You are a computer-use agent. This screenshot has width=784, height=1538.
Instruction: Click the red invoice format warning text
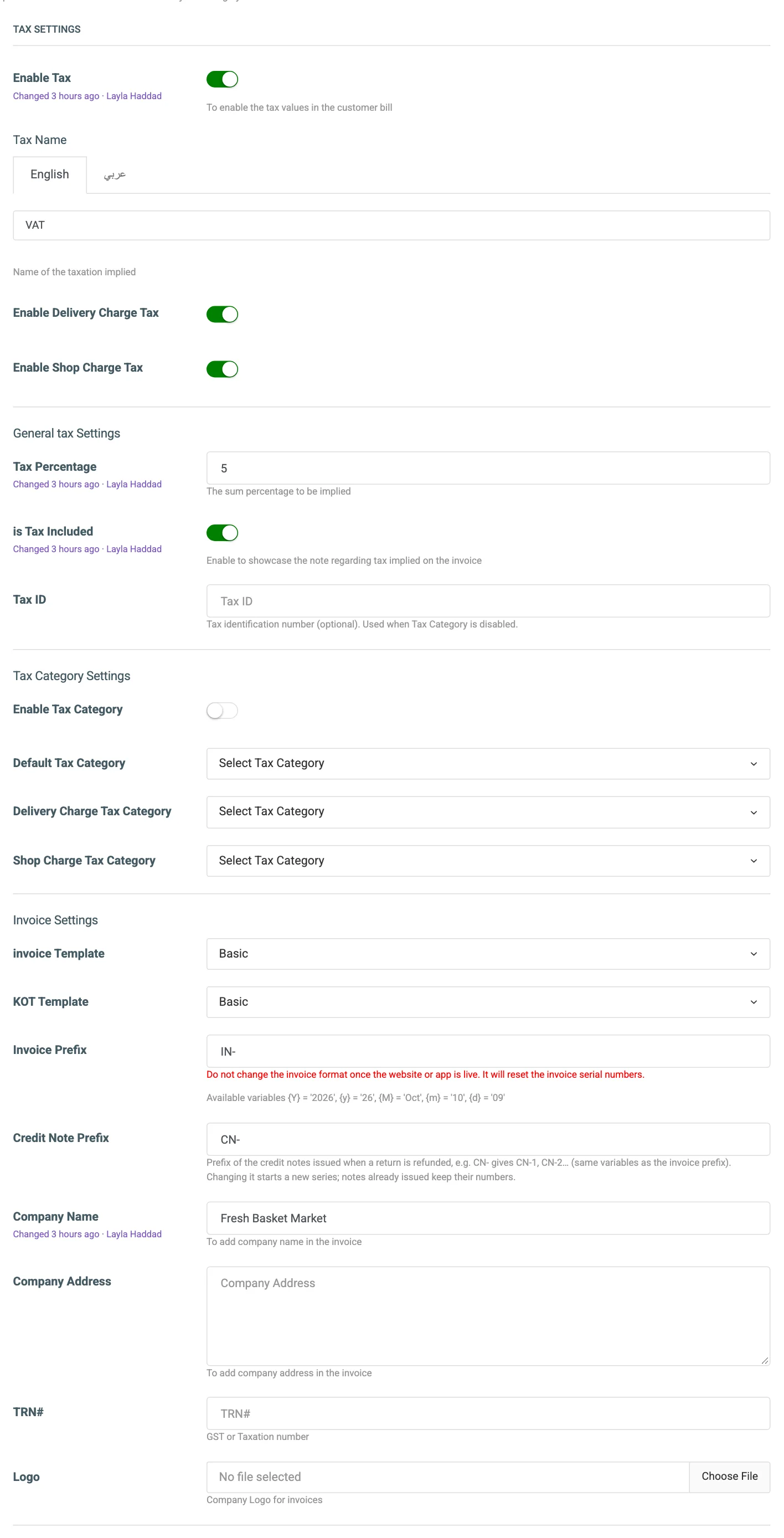[x=425, y=1074]
